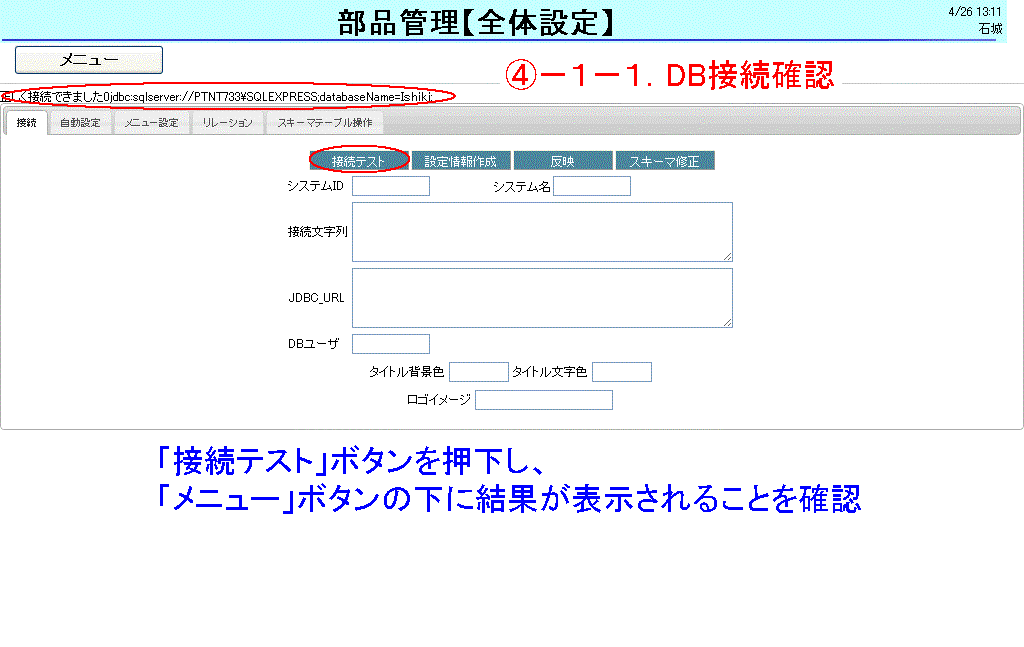Click the スキーマ修正 button

coord(664,161)
